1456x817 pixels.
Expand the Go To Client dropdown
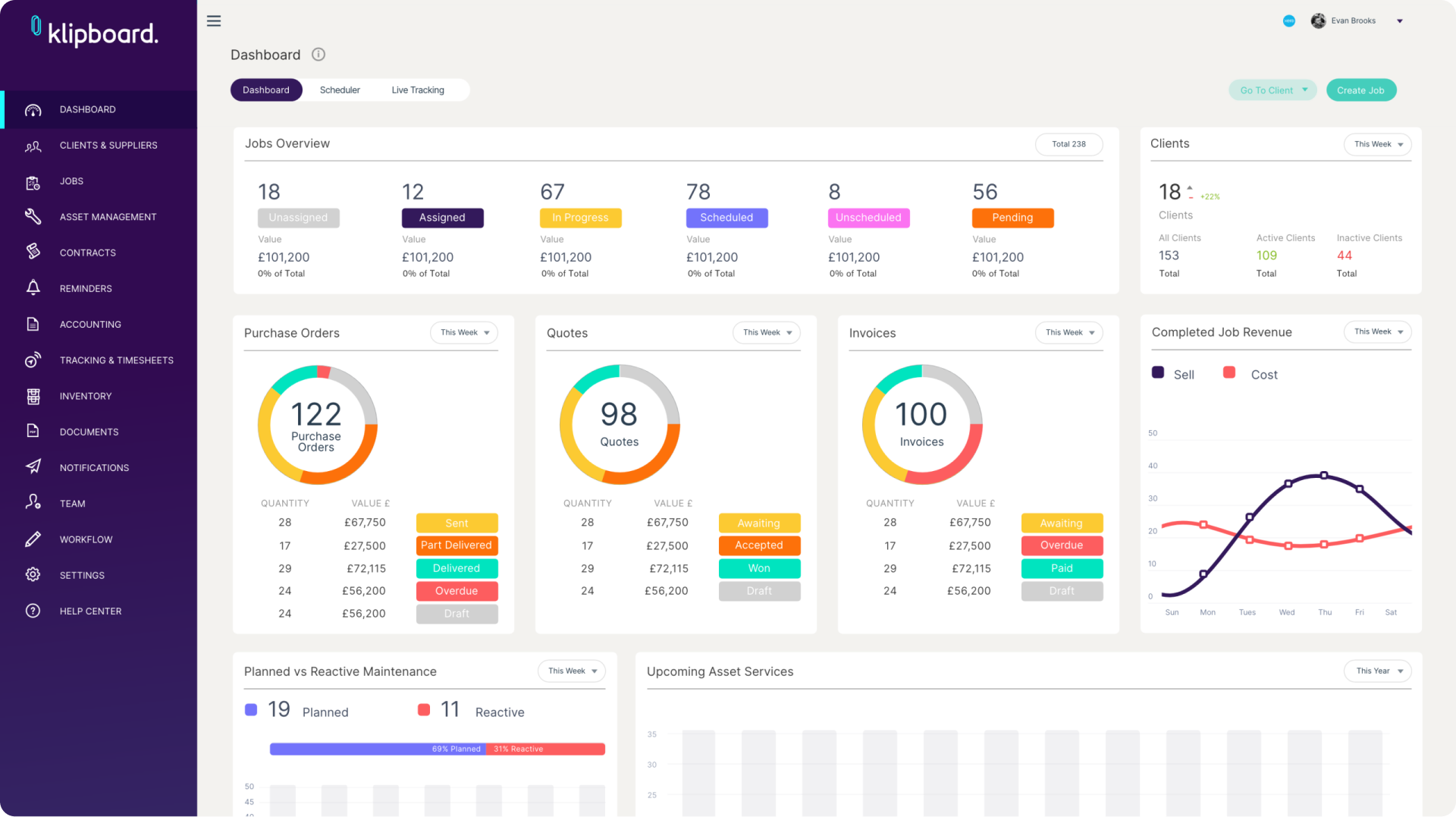coord(1273,90)
